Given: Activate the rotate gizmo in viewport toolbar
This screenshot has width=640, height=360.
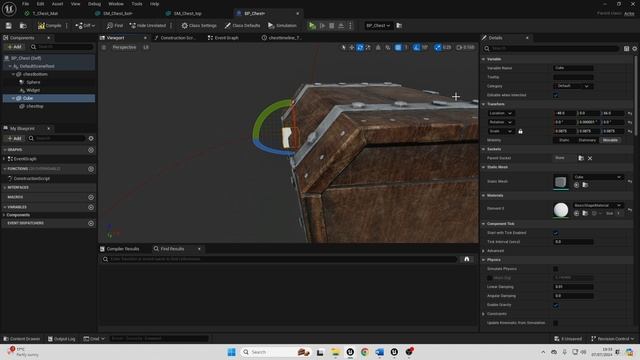Looking at the screenshot, I should click(360, 47).
